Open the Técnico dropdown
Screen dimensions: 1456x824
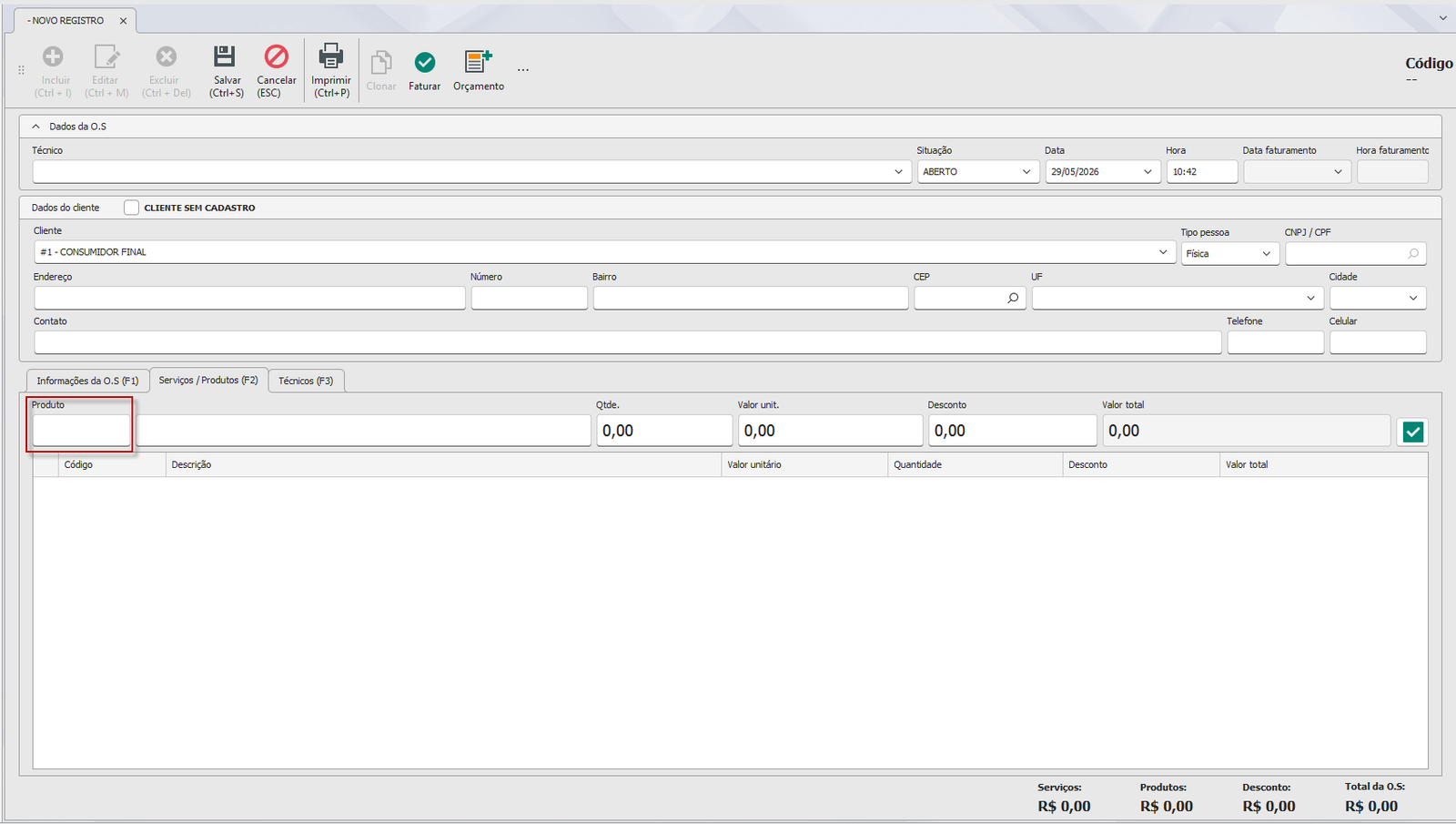tap(898, 172)
